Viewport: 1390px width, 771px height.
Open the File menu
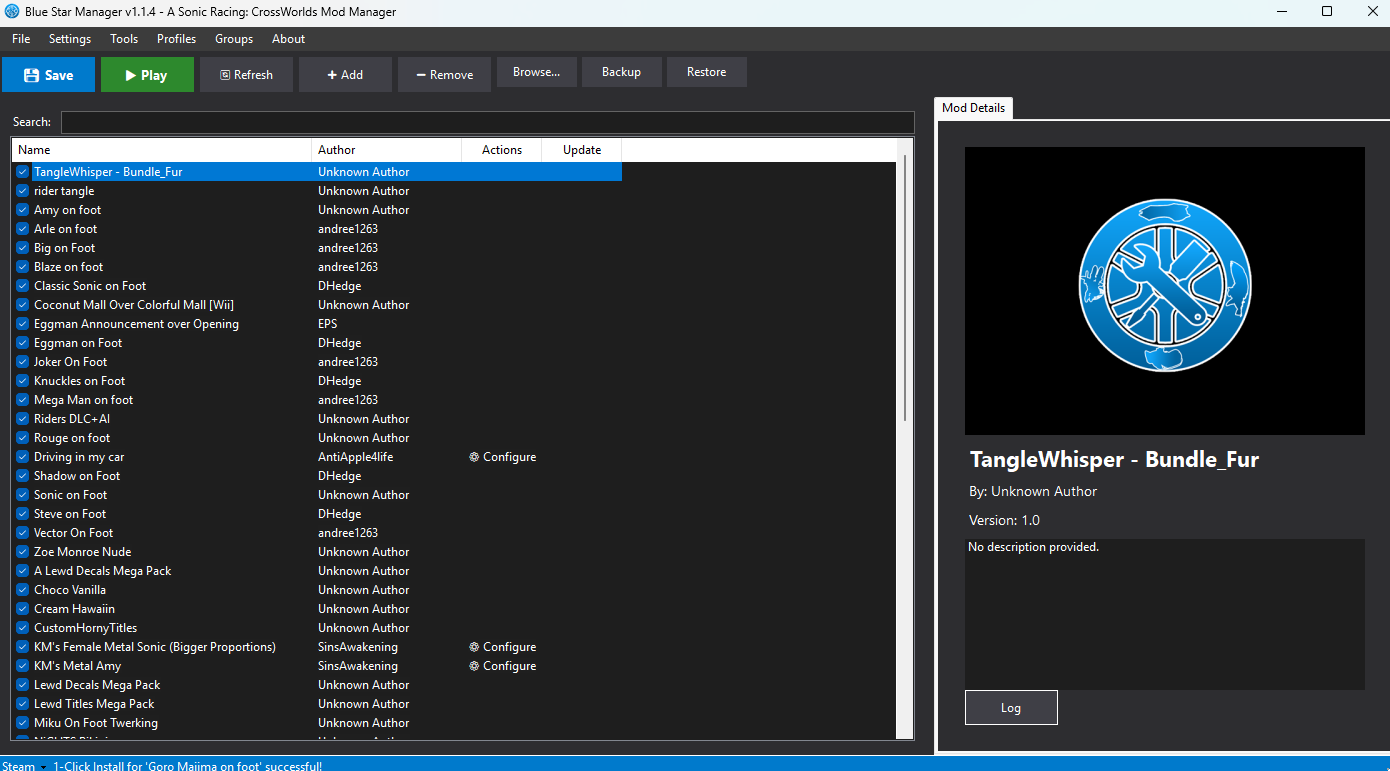(x=21, y=39)
